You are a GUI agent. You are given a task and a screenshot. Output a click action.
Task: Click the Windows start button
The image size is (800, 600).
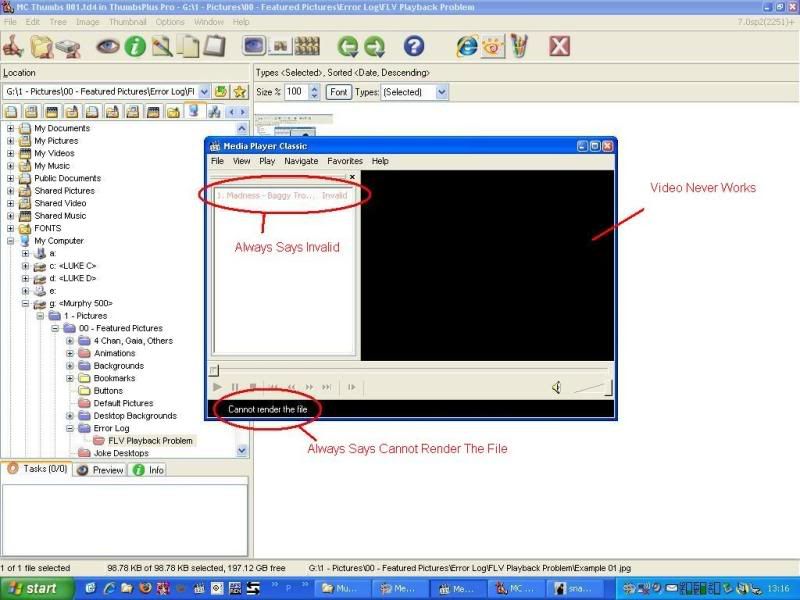37,588
